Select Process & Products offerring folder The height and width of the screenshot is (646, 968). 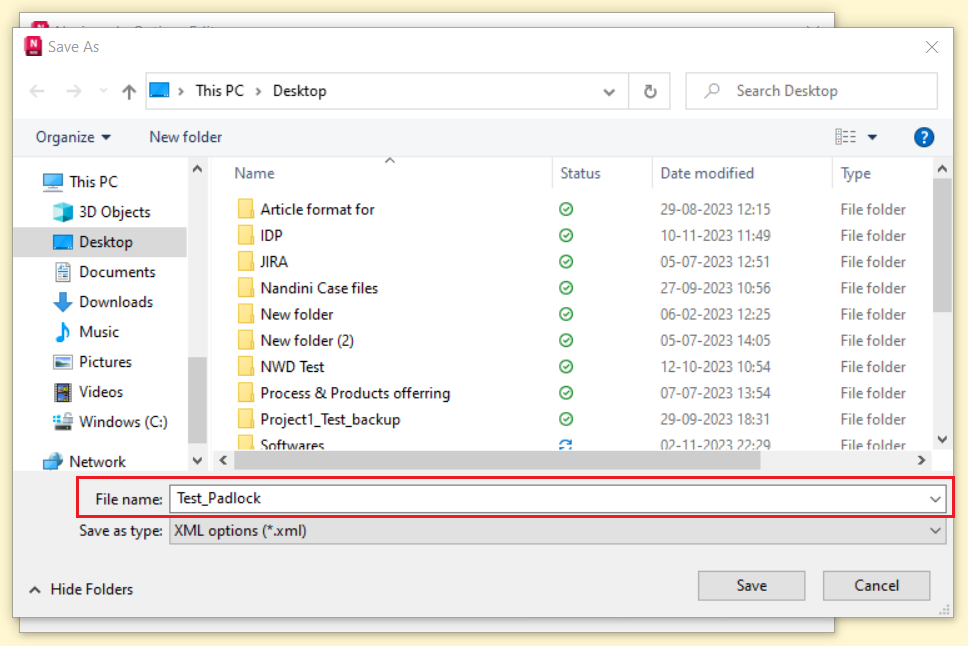[355, 393]
